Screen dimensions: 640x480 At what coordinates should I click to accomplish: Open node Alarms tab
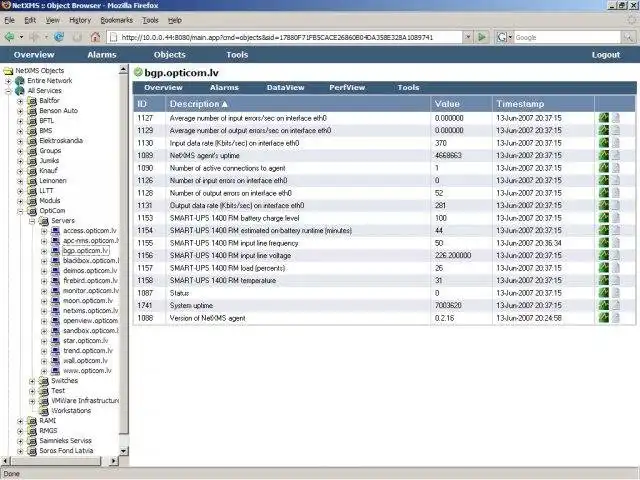point(224,87)
